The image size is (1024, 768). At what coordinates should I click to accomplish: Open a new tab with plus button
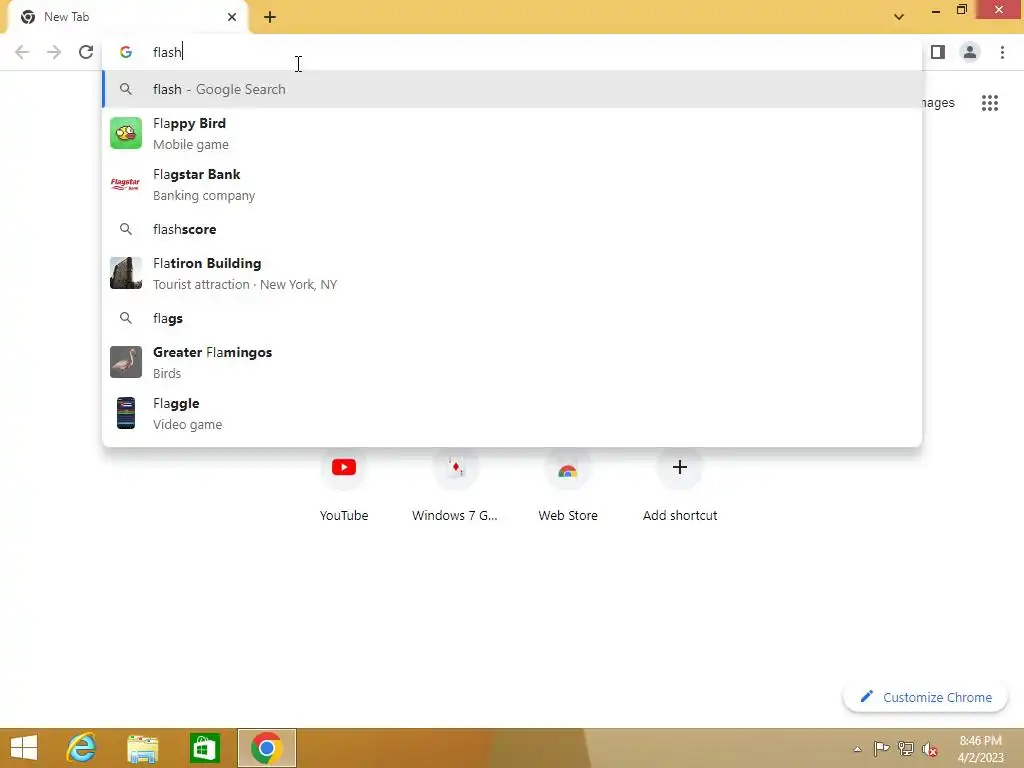[270, 18]
